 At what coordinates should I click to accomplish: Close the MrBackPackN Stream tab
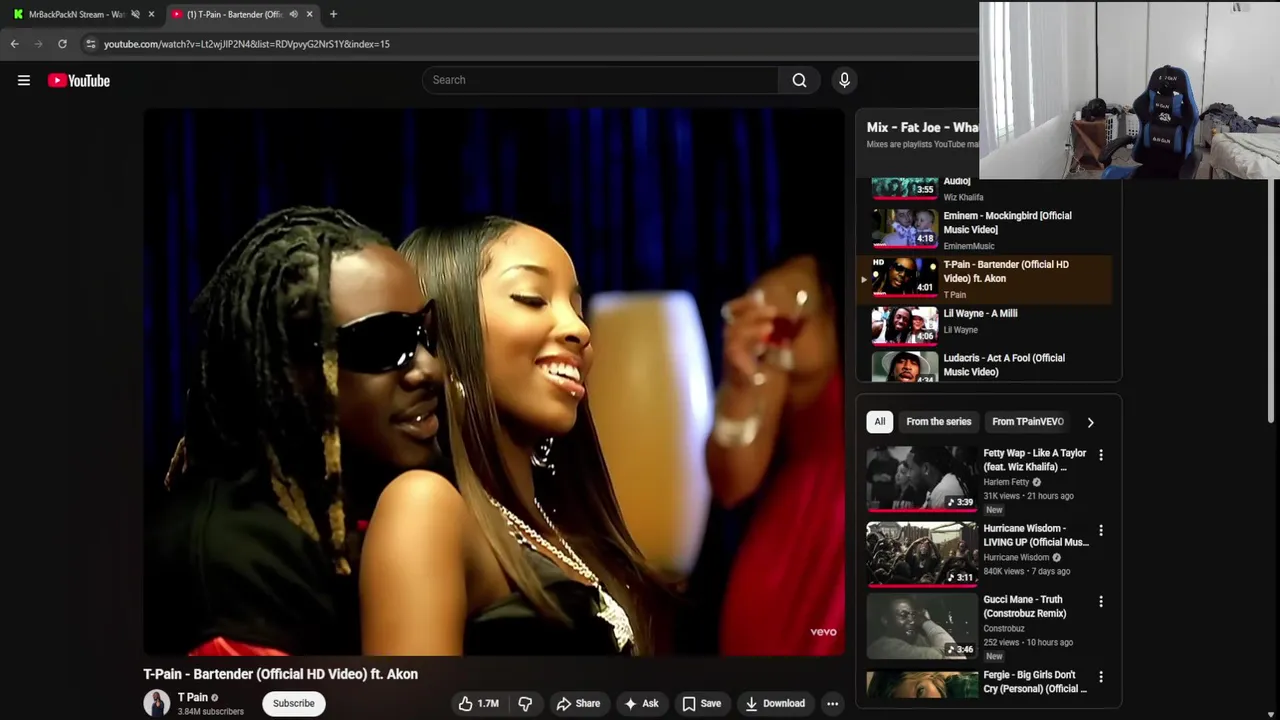(x=151, y=14)
